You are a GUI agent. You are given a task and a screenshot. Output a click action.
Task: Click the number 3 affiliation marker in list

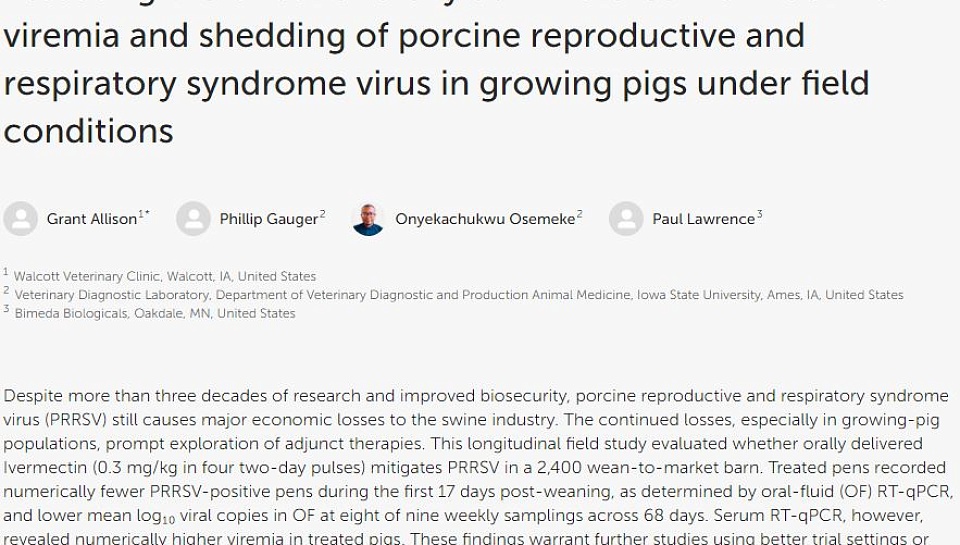tap(6, 309)
